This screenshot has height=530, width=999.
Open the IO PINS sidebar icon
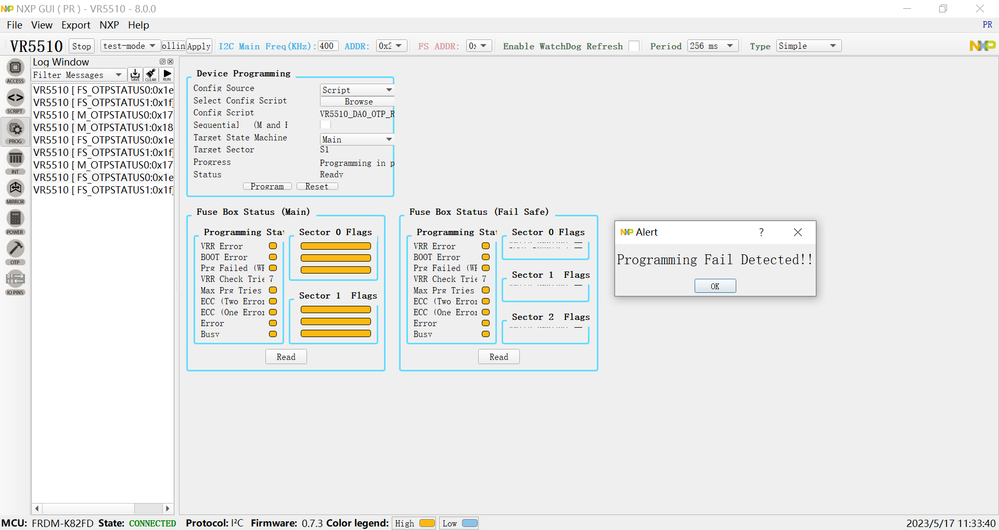coord(15,282)
